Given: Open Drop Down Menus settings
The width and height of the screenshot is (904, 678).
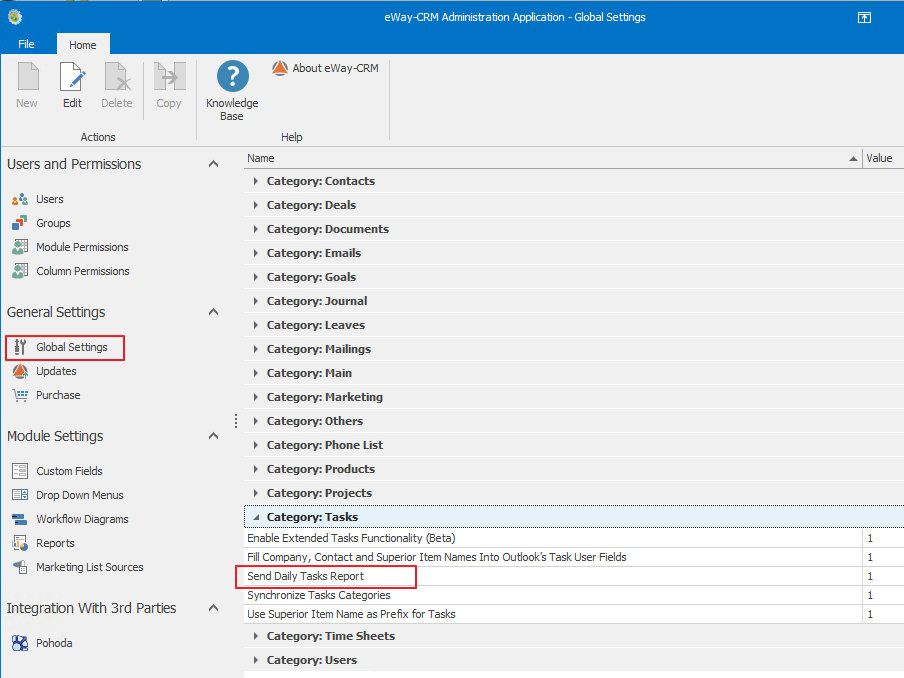Looking at the screenshot, I should click(80, 495).
